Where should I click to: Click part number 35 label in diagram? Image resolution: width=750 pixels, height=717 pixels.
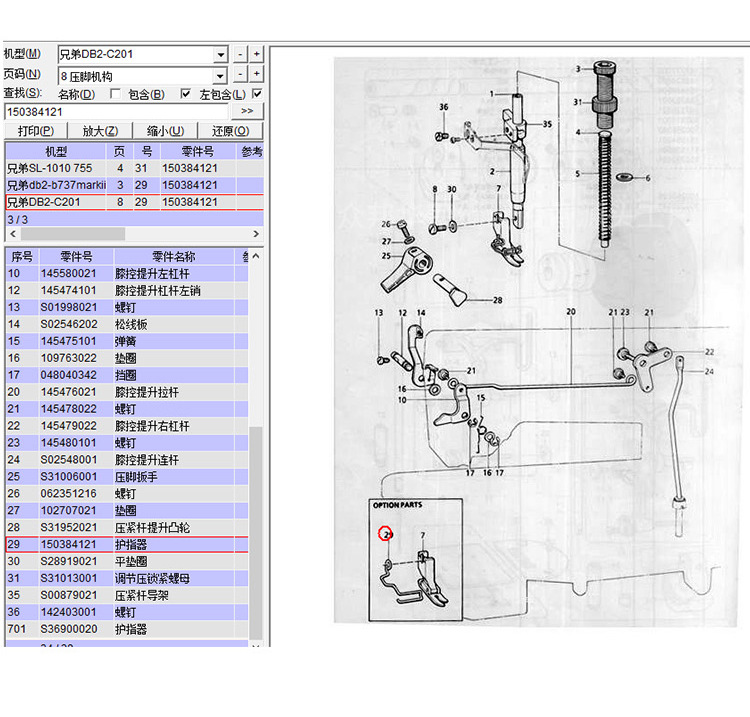tap(547, 124)
